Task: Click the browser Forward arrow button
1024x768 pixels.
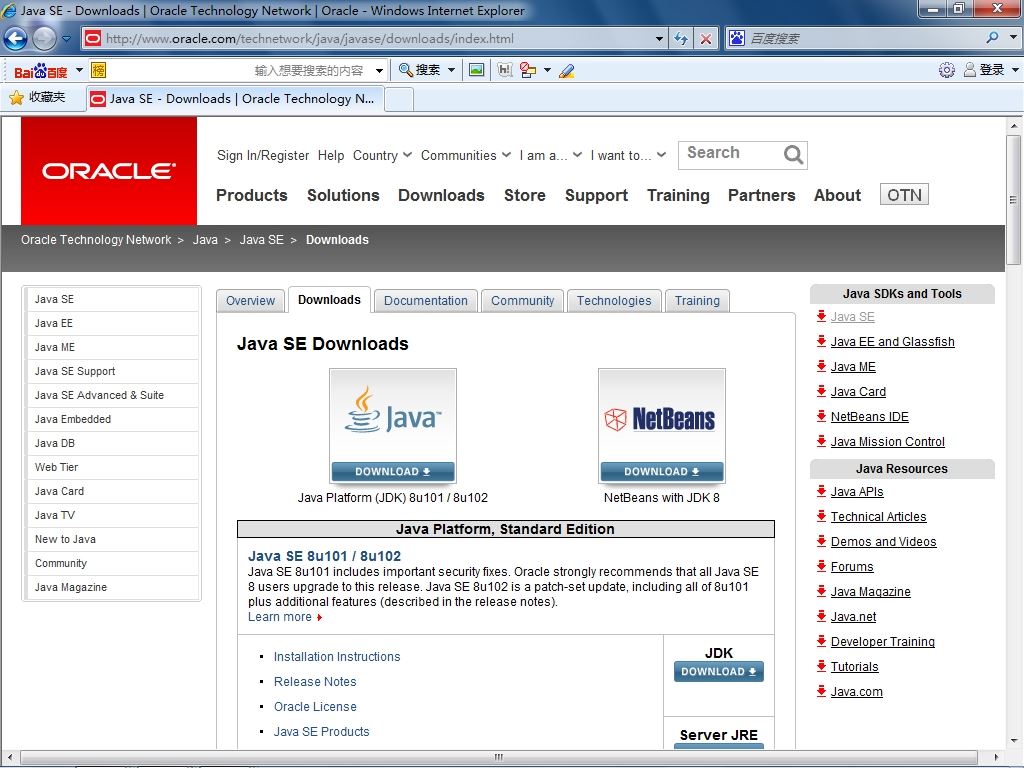Action: (44, 39)
